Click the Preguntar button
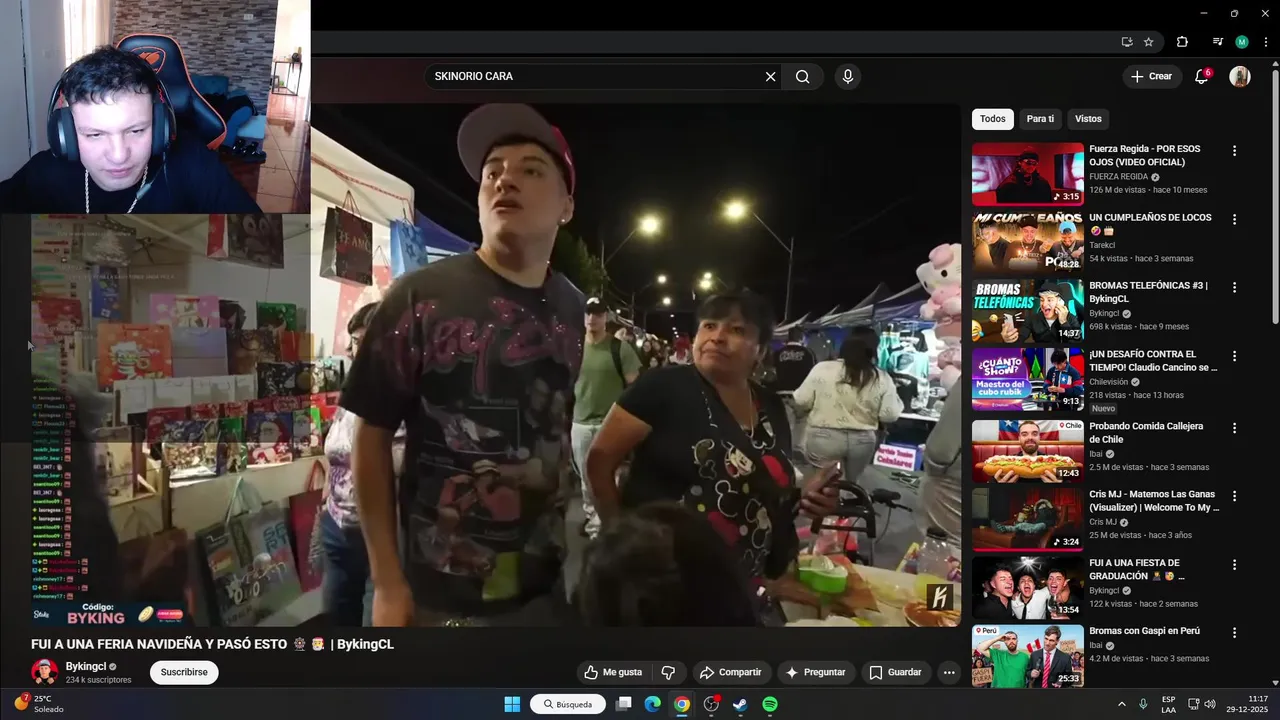This screenshot has height=720, width=1280. pyautogui.click(x=816, y=672)
